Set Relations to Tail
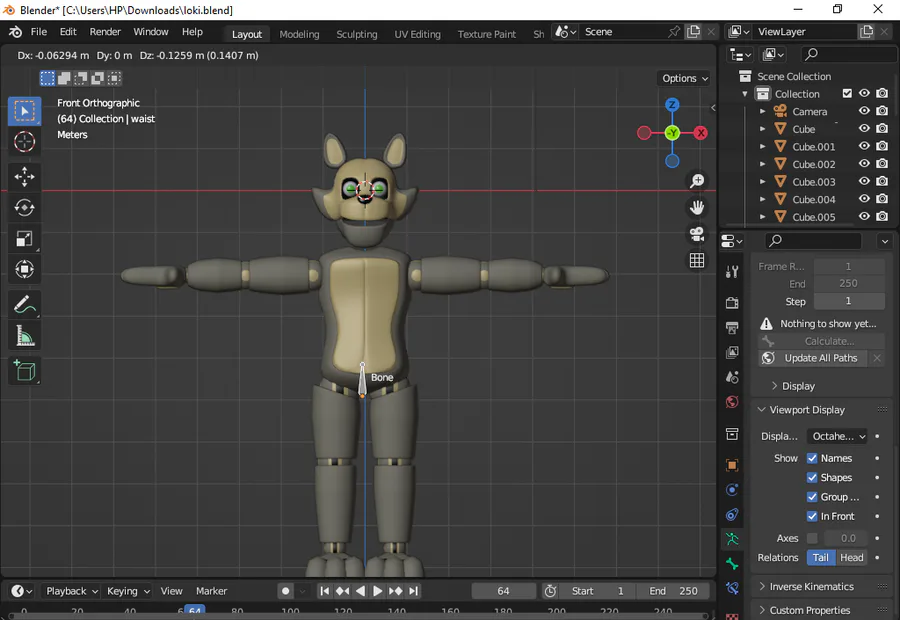 coord(820,557)
